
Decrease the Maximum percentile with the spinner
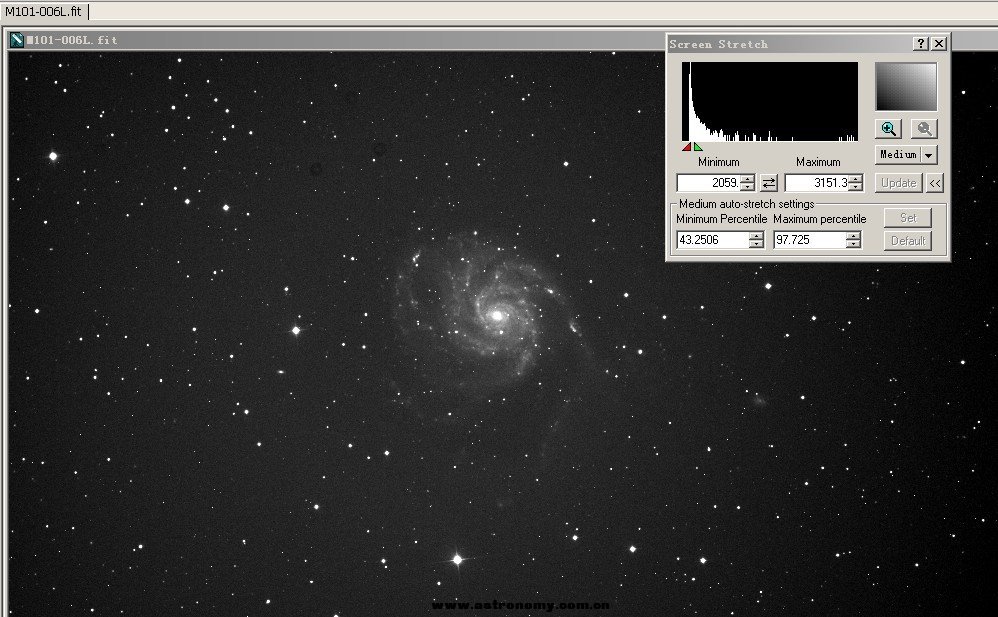(853, 244)
